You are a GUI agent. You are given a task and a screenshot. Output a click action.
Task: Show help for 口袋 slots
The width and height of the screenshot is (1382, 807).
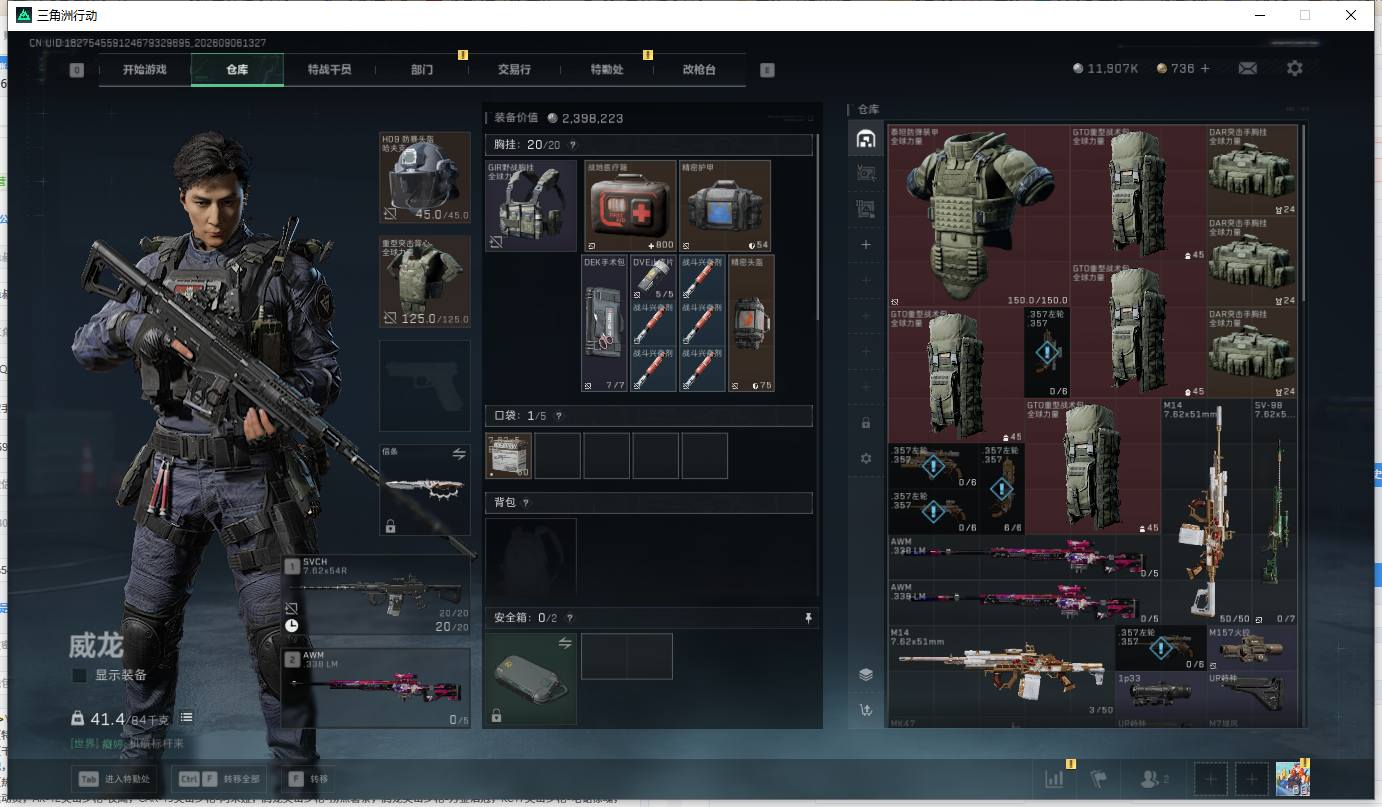[558, 416]
